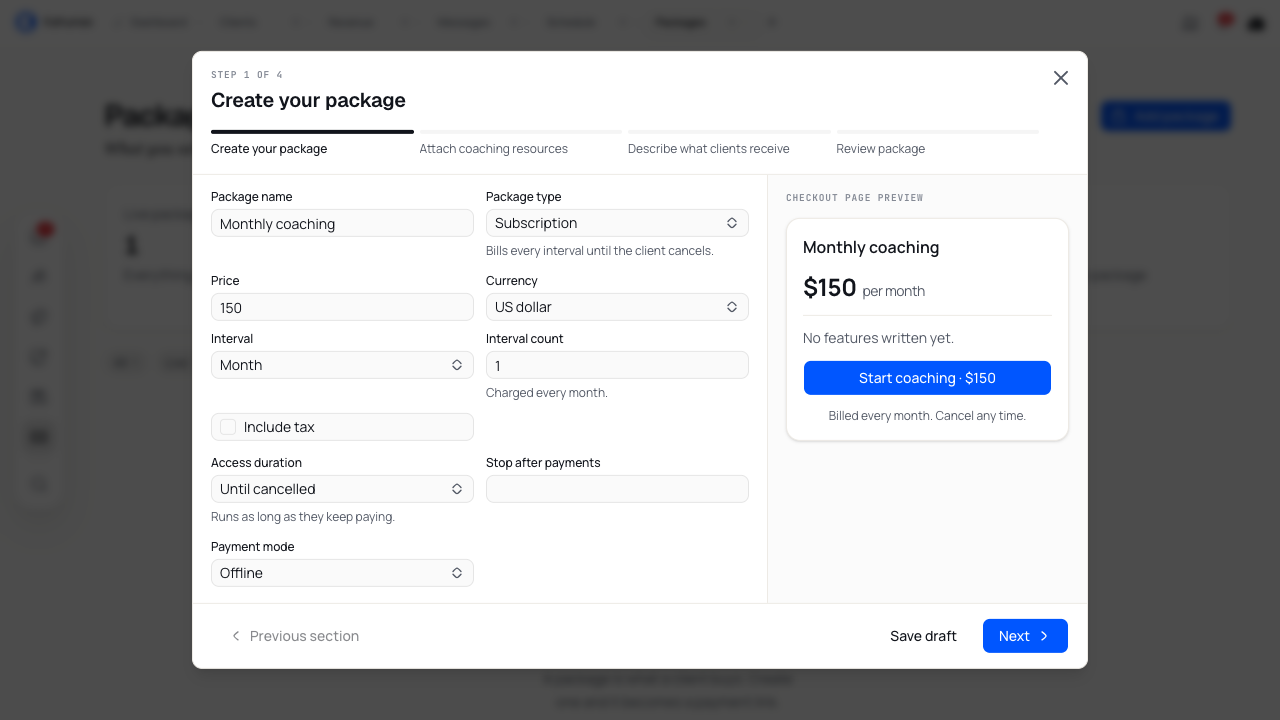This screenshot has width=1280, height=720.
Task: Click the empty Stop after payments field
Action: 617,489
